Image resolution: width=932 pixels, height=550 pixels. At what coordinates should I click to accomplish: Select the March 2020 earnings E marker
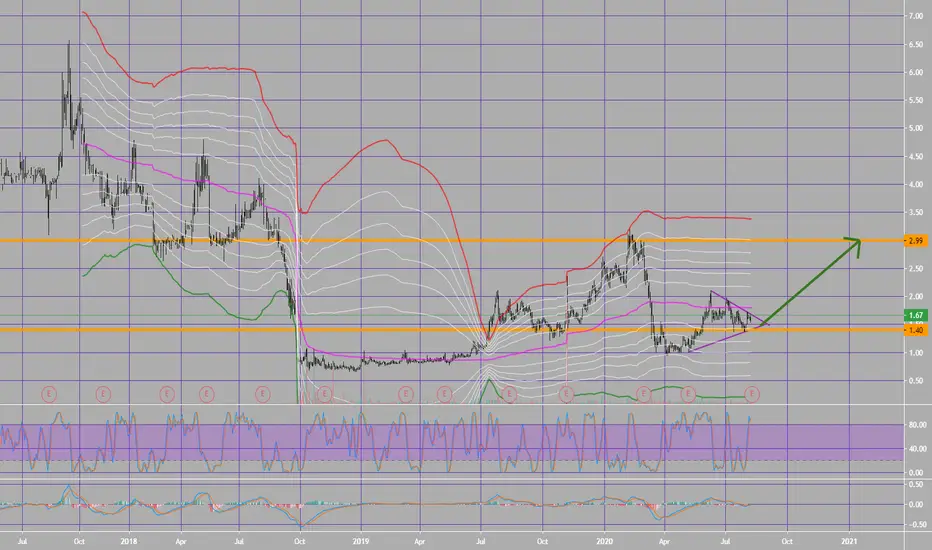pyautogui.click(x=643, y=394)
